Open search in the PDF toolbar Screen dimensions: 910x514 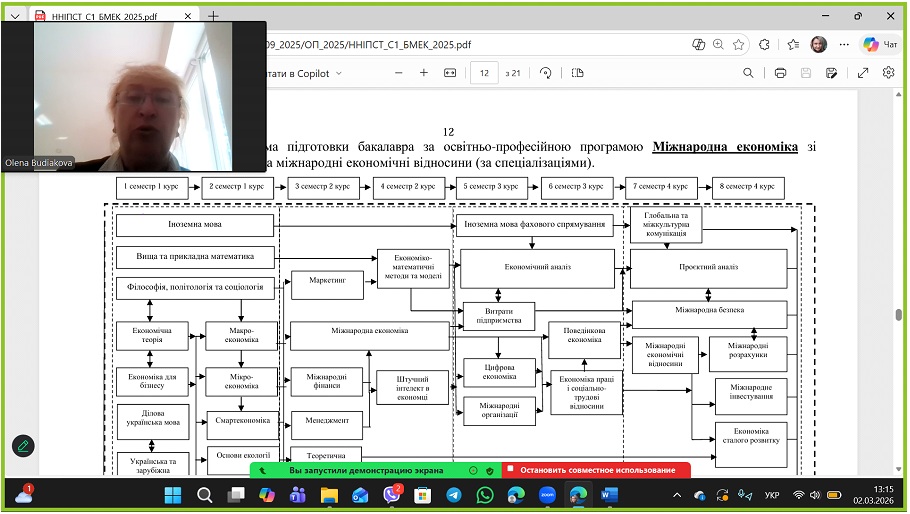click(x=748, y=73)
